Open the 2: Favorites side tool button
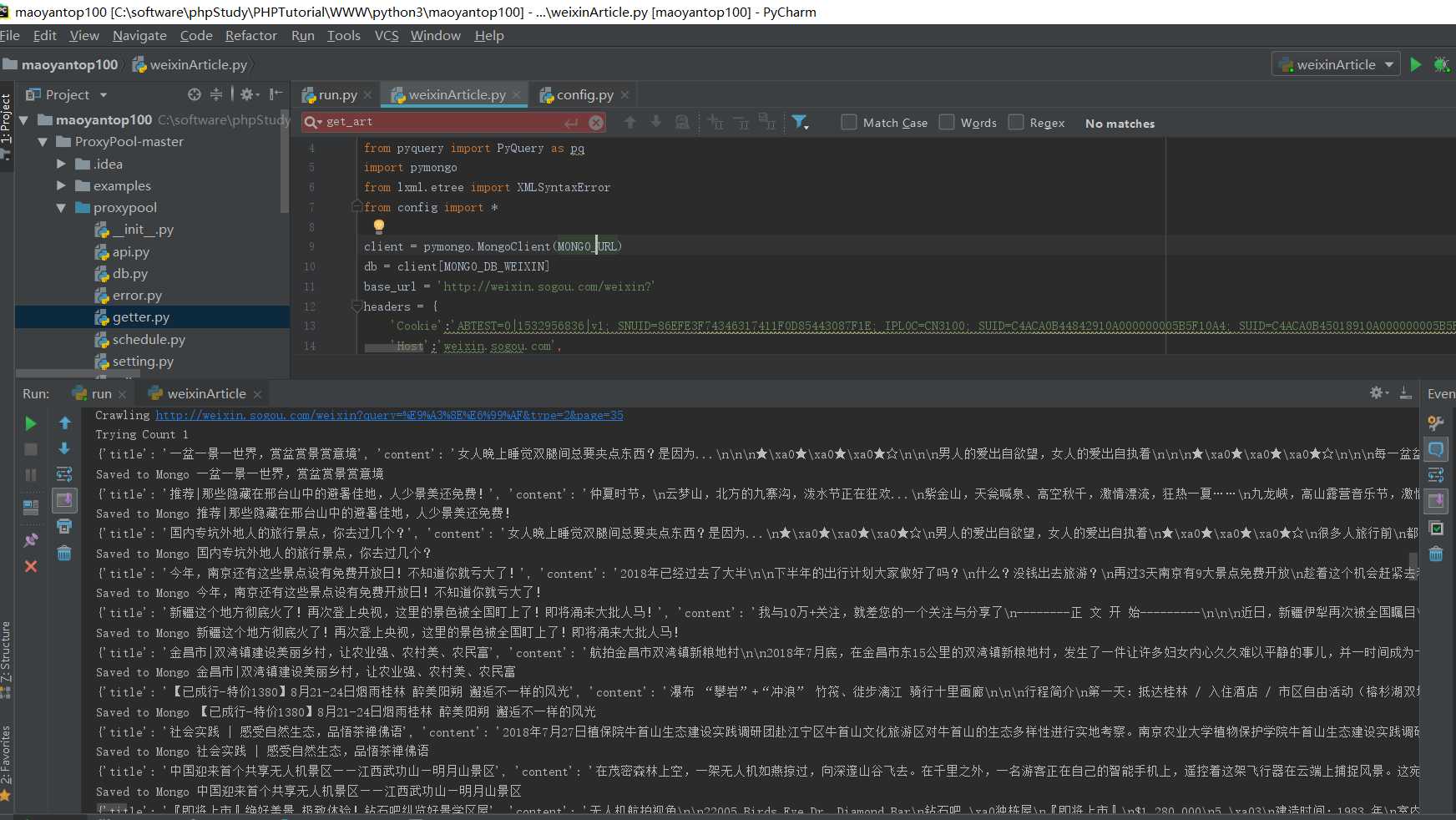1456x820 pixels. click(7, 762)
